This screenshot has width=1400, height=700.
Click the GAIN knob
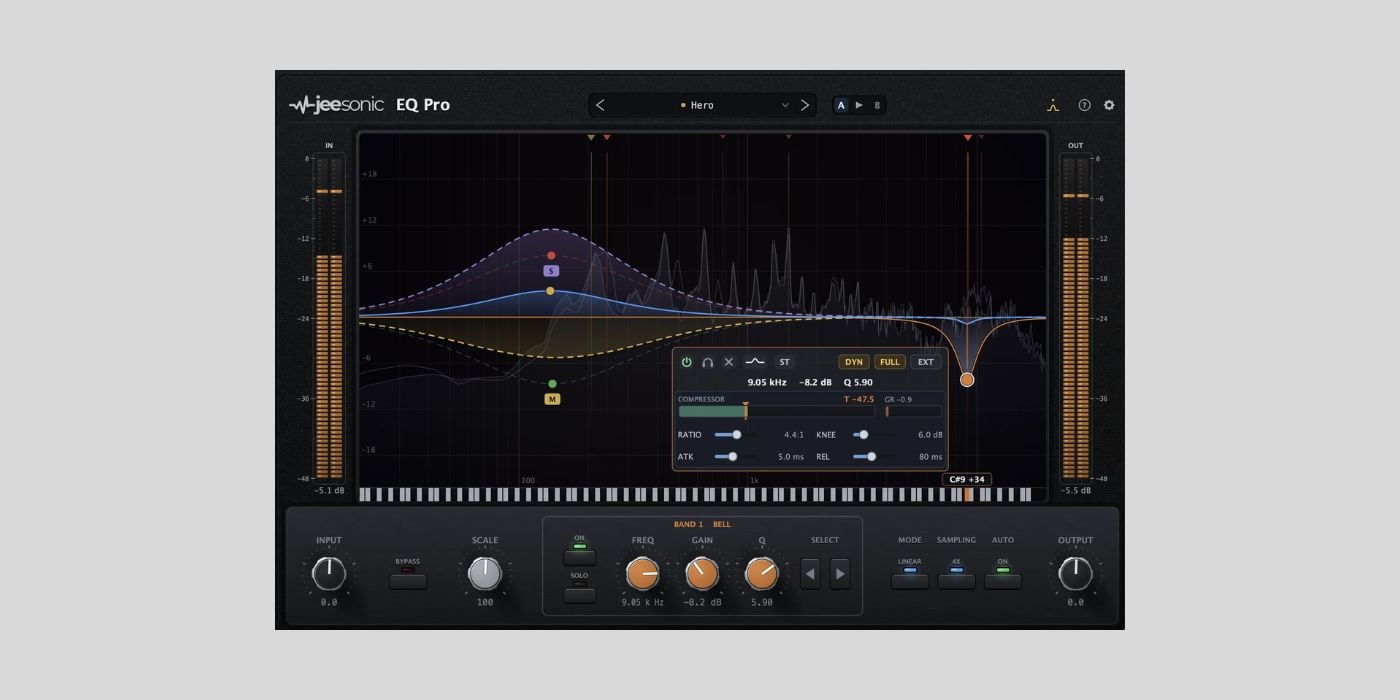click(x=702, y=574)
